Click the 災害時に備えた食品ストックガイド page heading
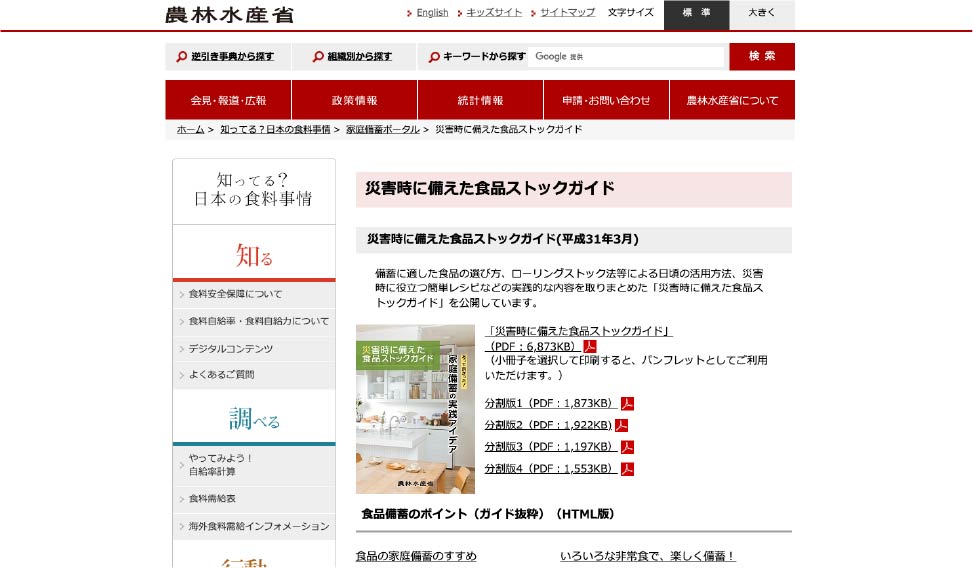Viewport: 973px width, 568px height. [x=490, y=188]
